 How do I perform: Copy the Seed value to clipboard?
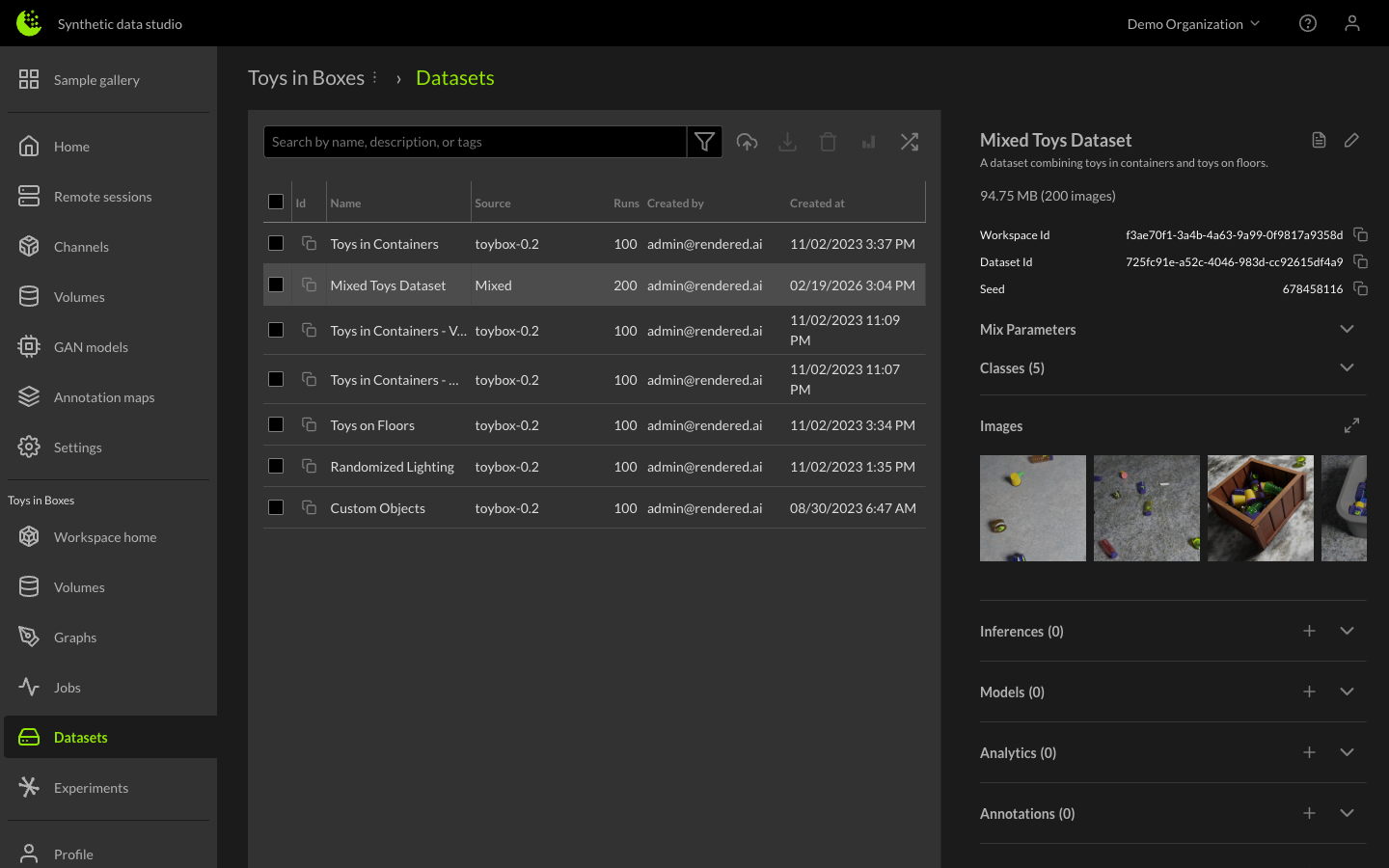(1360, 288)
